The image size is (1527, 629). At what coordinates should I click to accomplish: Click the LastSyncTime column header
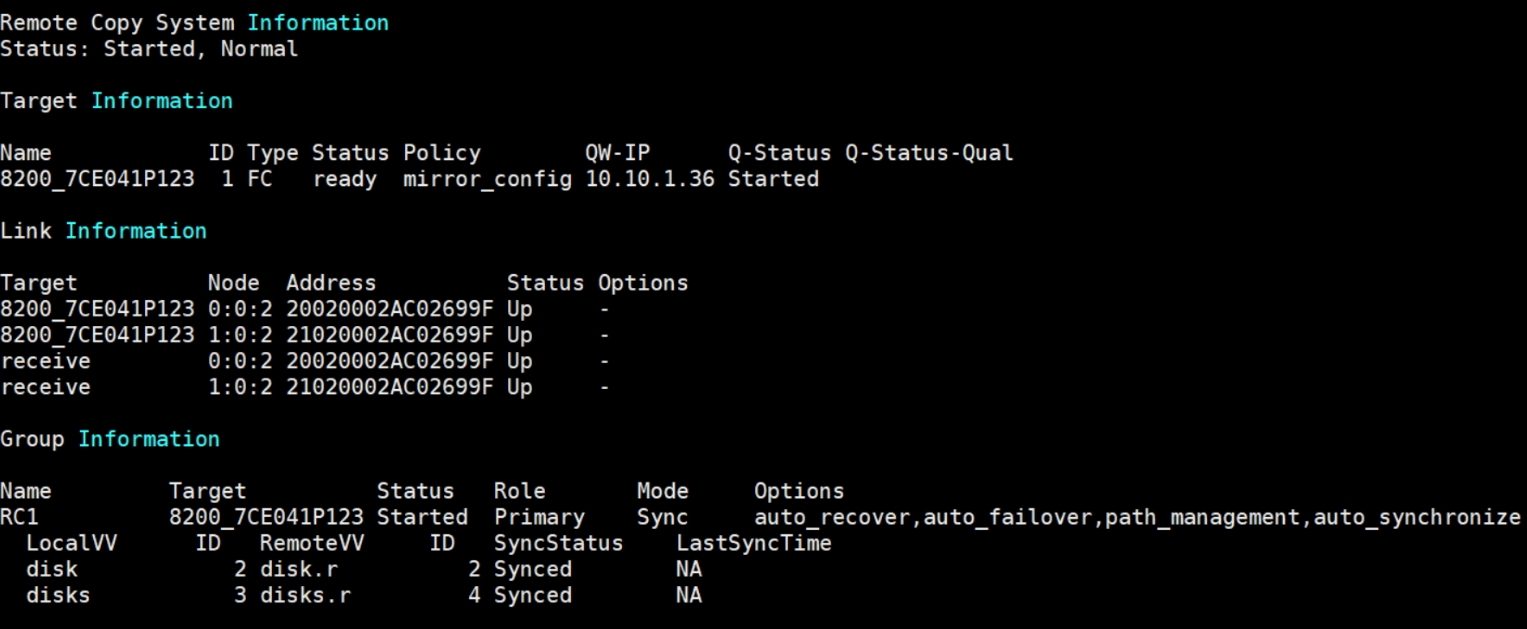753,543
